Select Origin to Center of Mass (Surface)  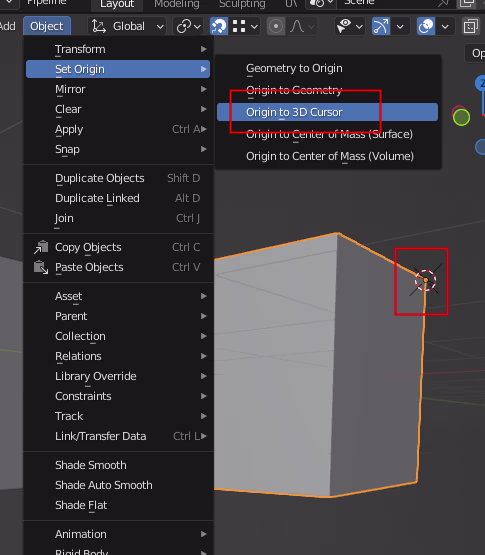click(327, 134)
